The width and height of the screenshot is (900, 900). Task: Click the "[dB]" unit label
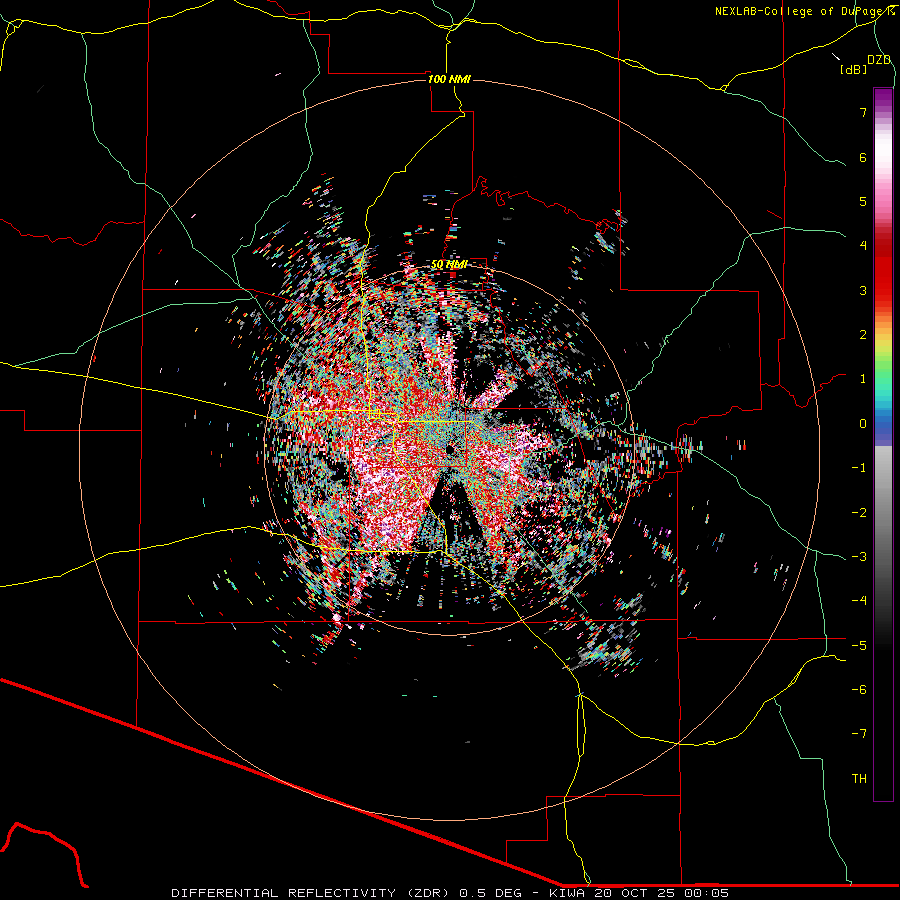854,70
